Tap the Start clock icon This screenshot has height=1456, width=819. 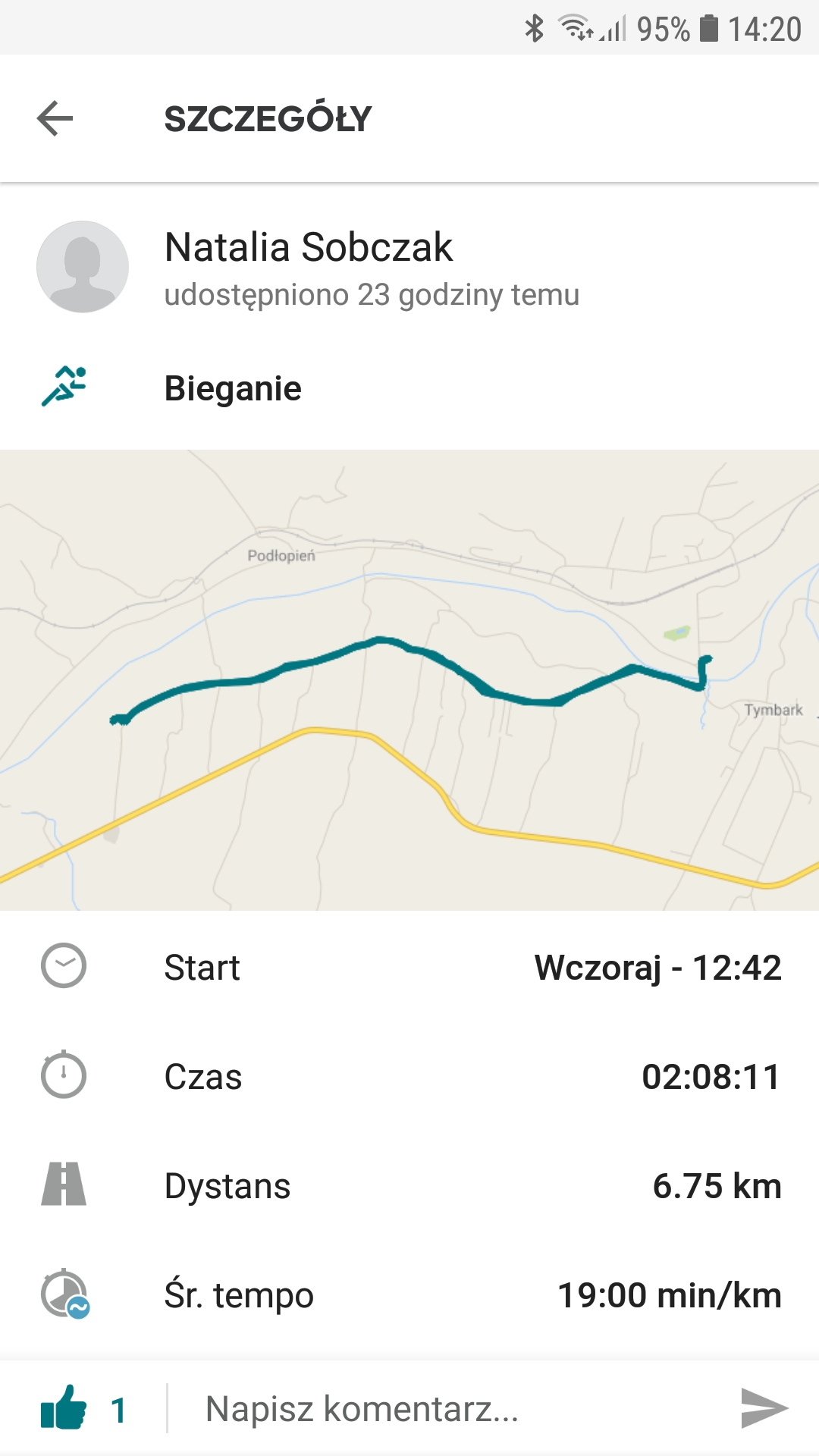coord(64,966)
